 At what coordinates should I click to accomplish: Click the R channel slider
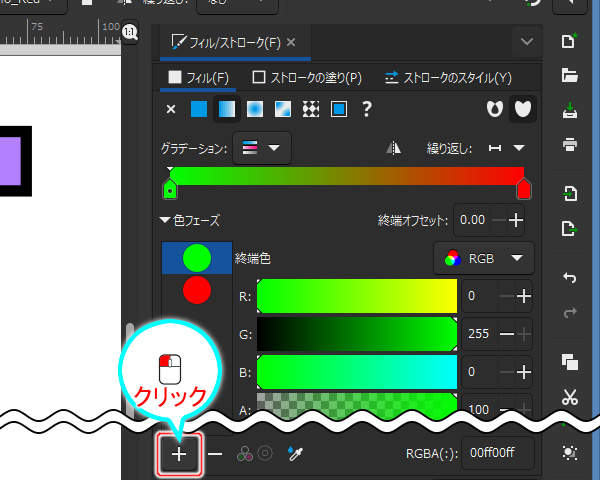(357, 296)
